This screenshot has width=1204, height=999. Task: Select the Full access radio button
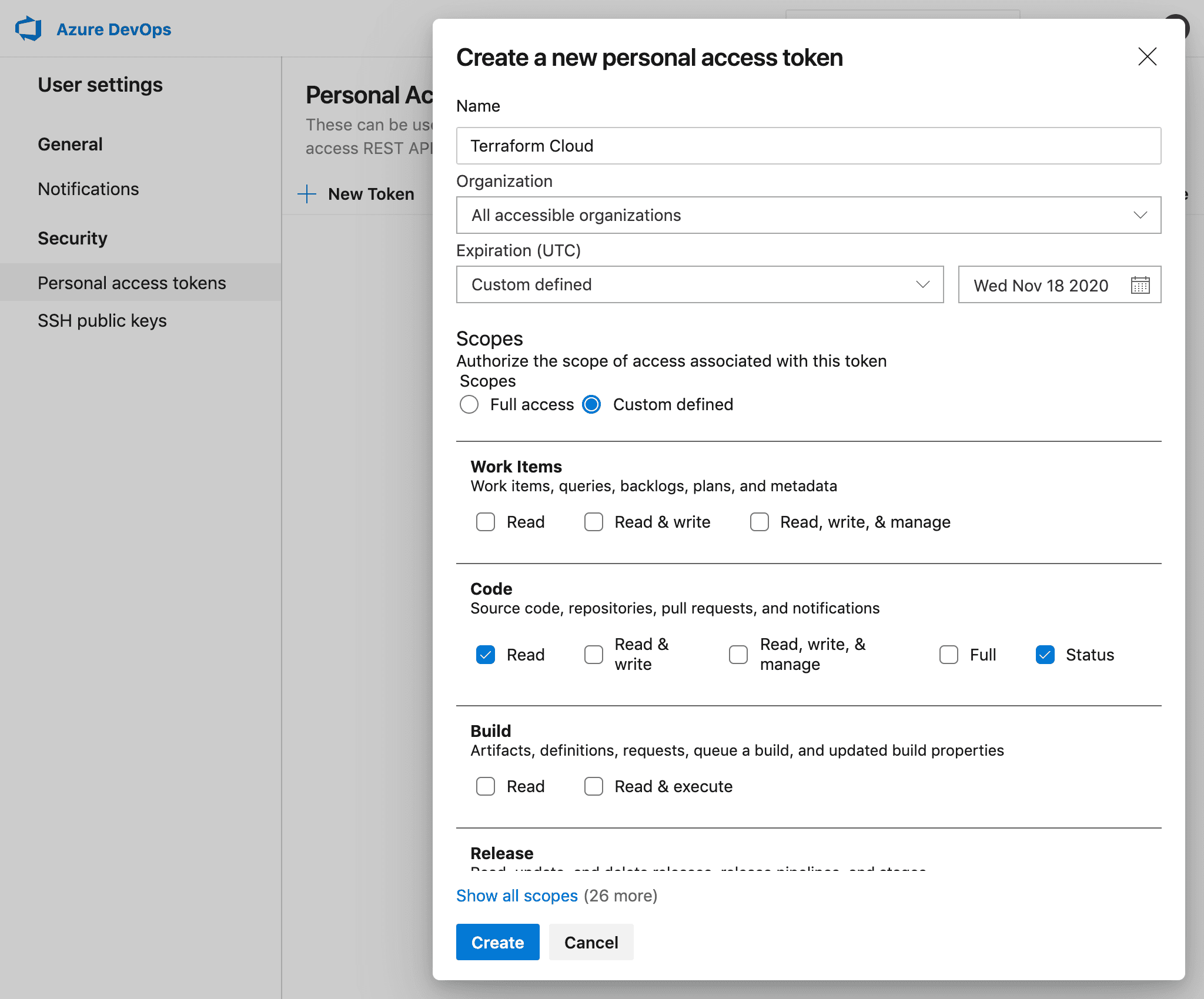point(469,404)
